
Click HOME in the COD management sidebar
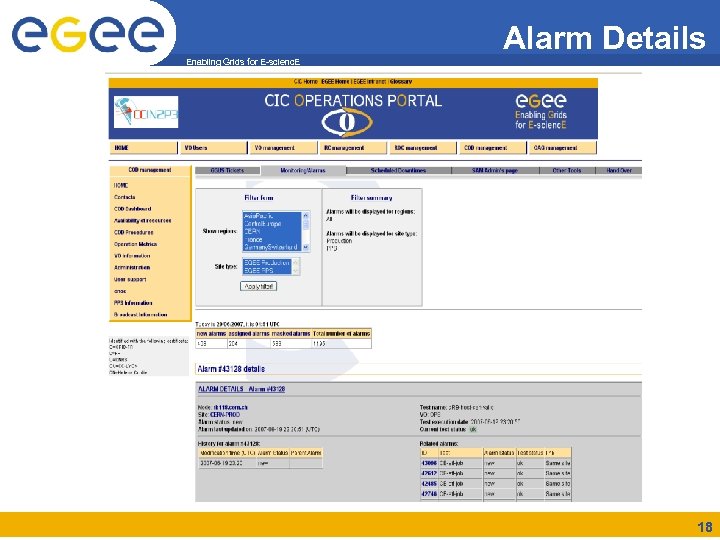click(121, 186)
